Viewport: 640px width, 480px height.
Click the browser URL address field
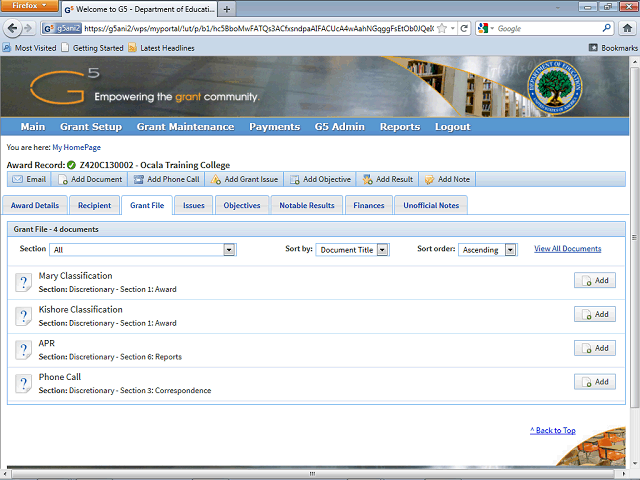(259, 28)
